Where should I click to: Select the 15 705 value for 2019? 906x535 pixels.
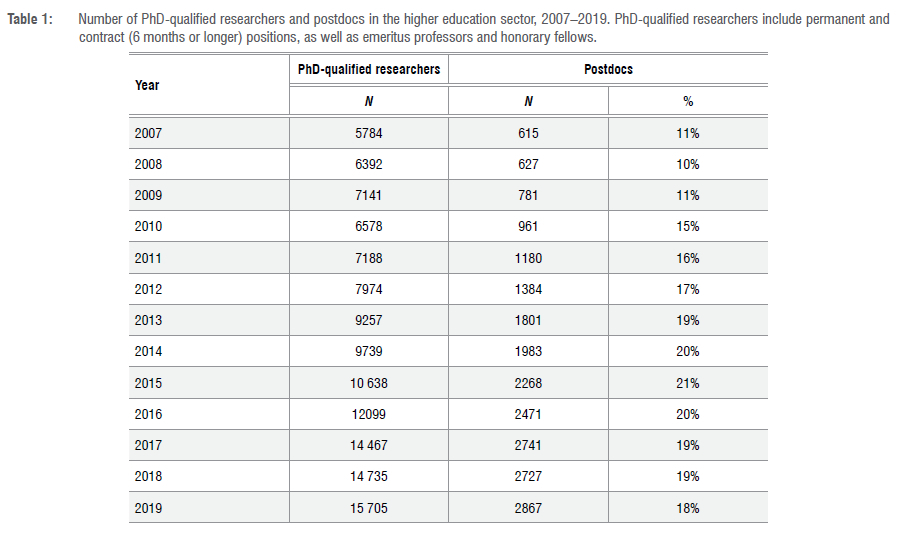[x=368, y=508]
